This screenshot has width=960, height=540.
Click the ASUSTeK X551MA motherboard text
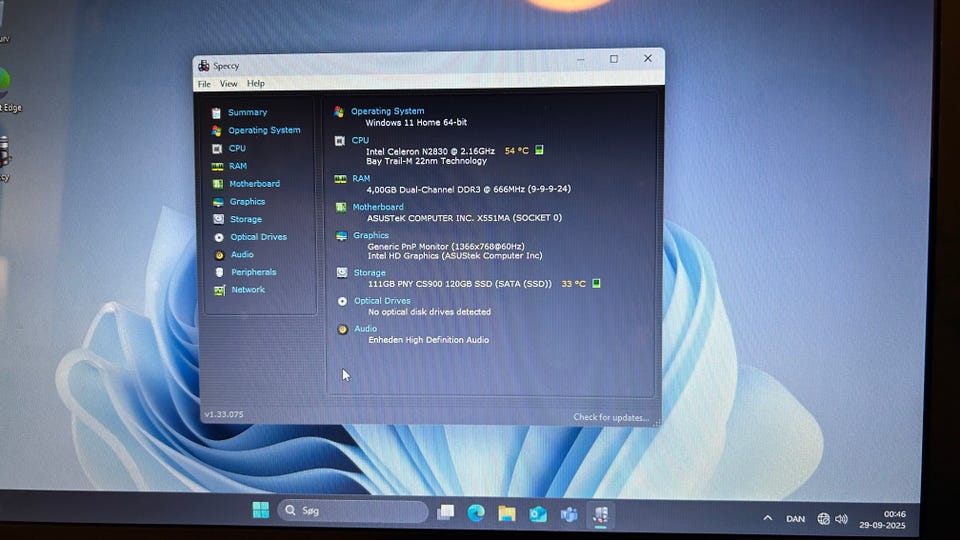click(464, 218)
